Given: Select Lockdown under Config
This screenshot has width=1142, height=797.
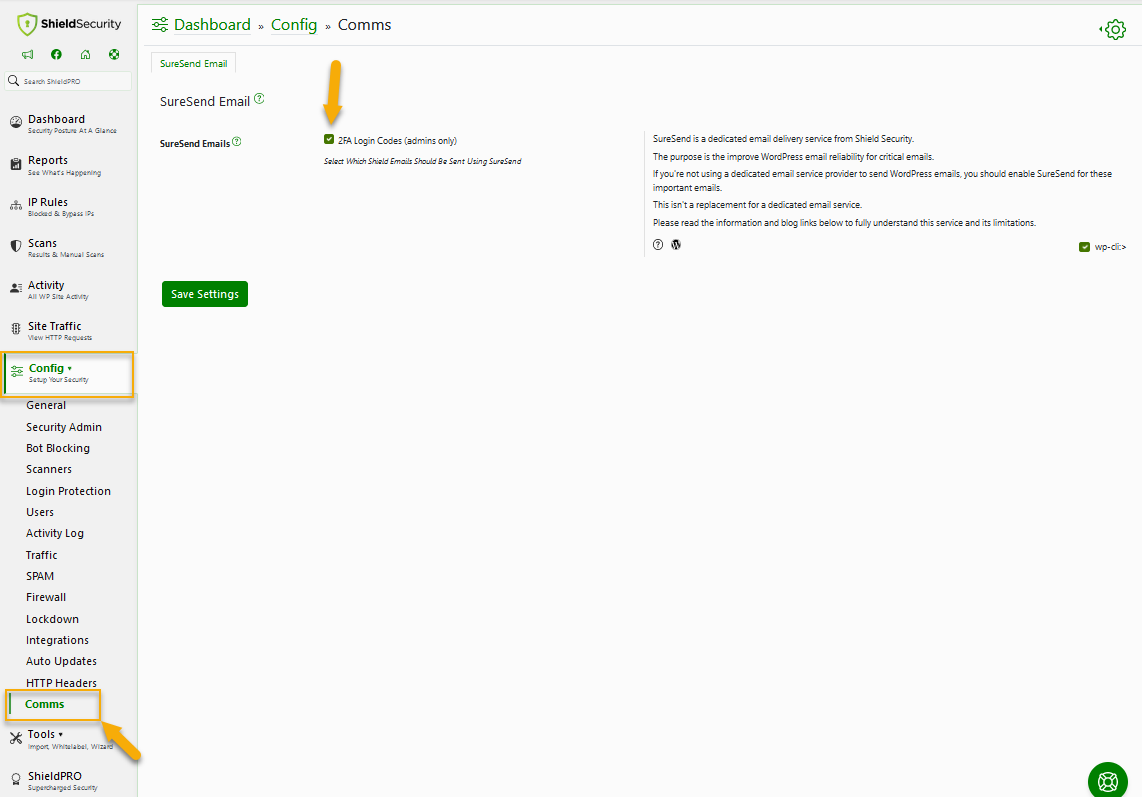Looking at the screenshot, I should click(52, 619).
